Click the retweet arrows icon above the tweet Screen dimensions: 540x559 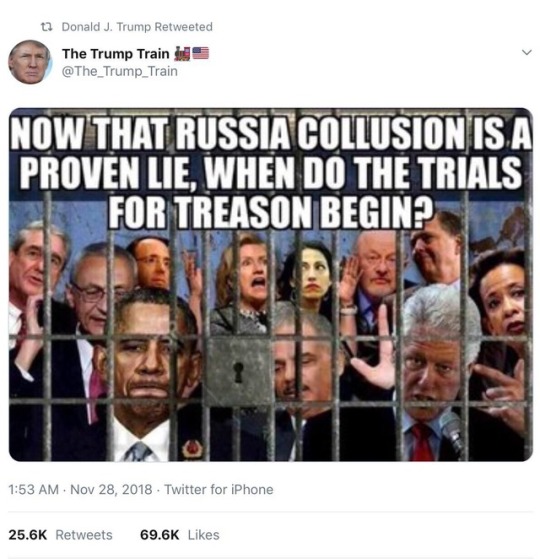pos(46,27)
